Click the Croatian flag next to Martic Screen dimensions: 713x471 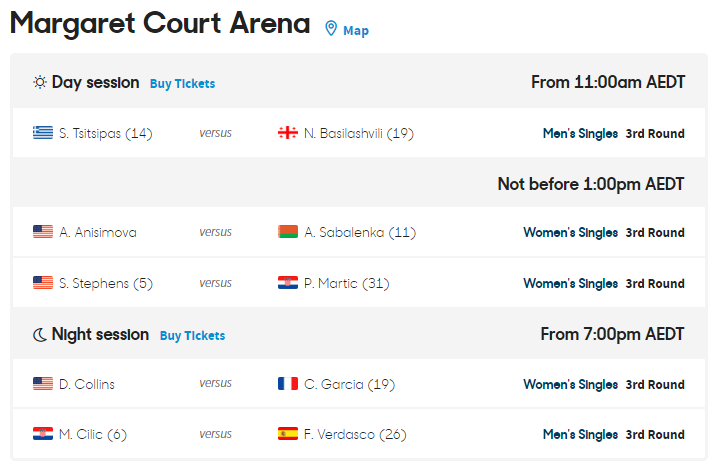click(x=288, y=283)
